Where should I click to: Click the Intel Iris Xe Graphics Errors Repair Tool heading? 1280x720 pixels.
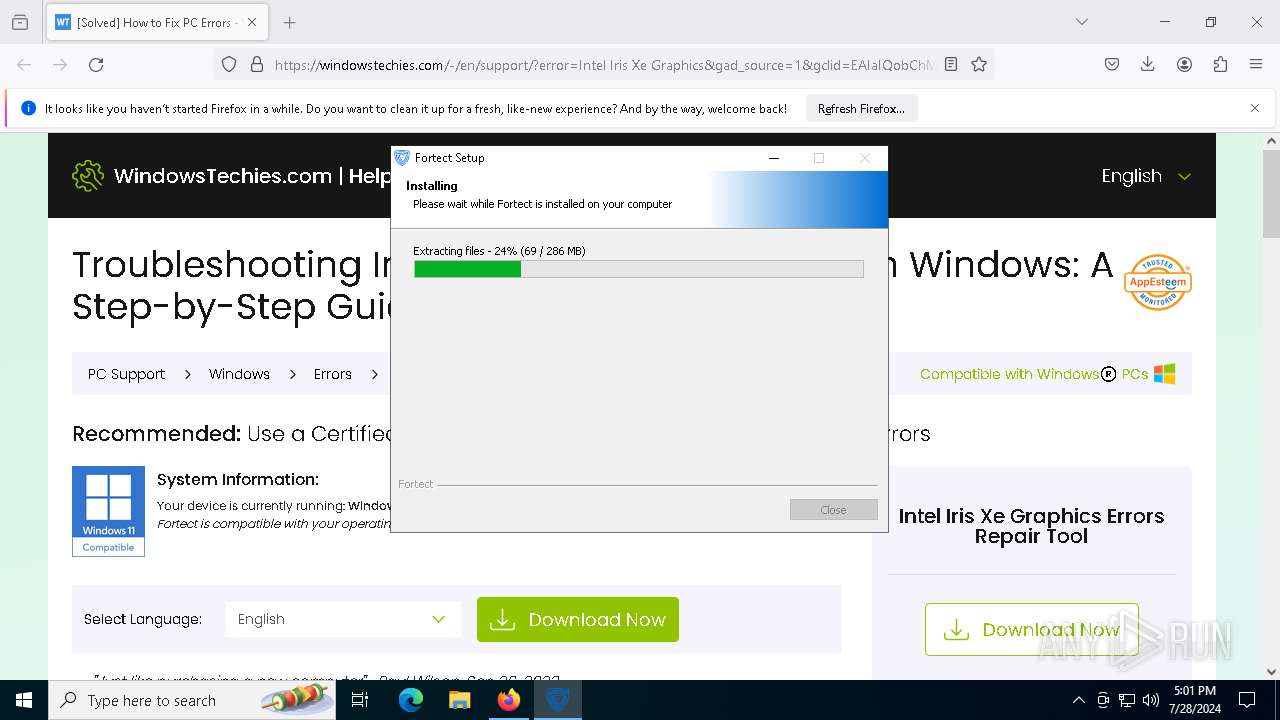(x=1031, y=526)
